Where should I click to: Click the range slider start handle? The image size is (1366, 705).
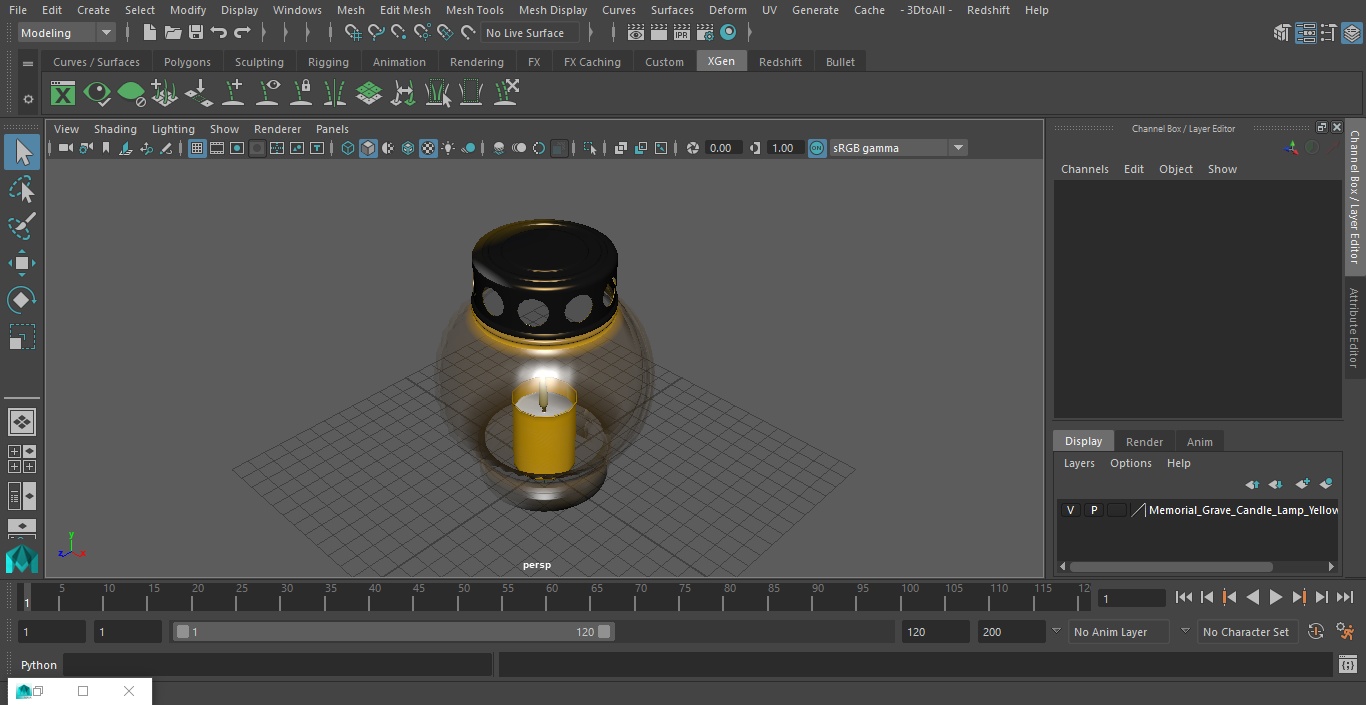(x=183, y=632)
